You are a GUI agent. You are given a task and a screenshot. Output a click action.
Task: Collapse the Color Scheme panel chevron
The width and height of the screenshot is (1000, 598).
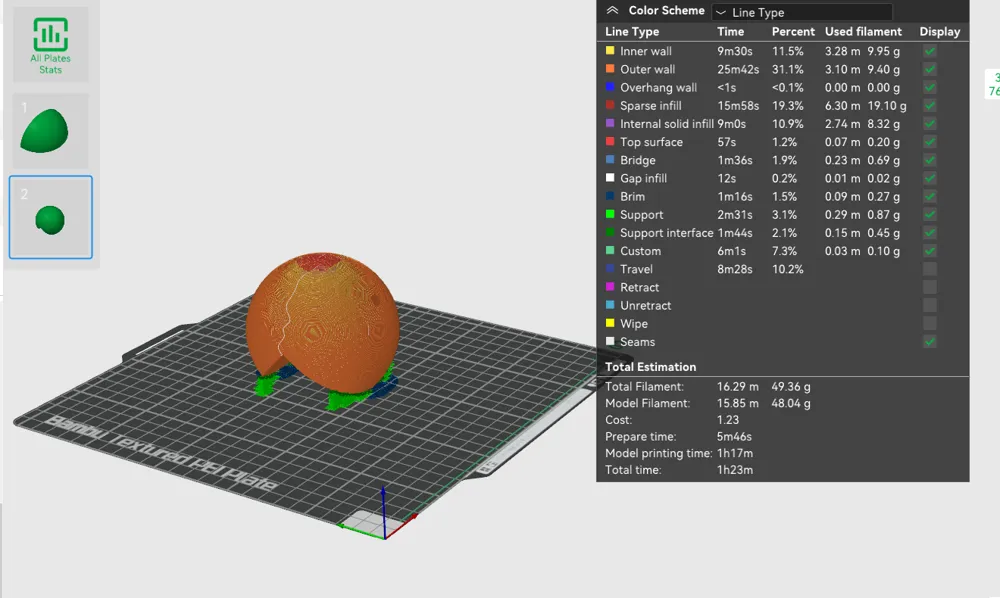tap(612, 10)
